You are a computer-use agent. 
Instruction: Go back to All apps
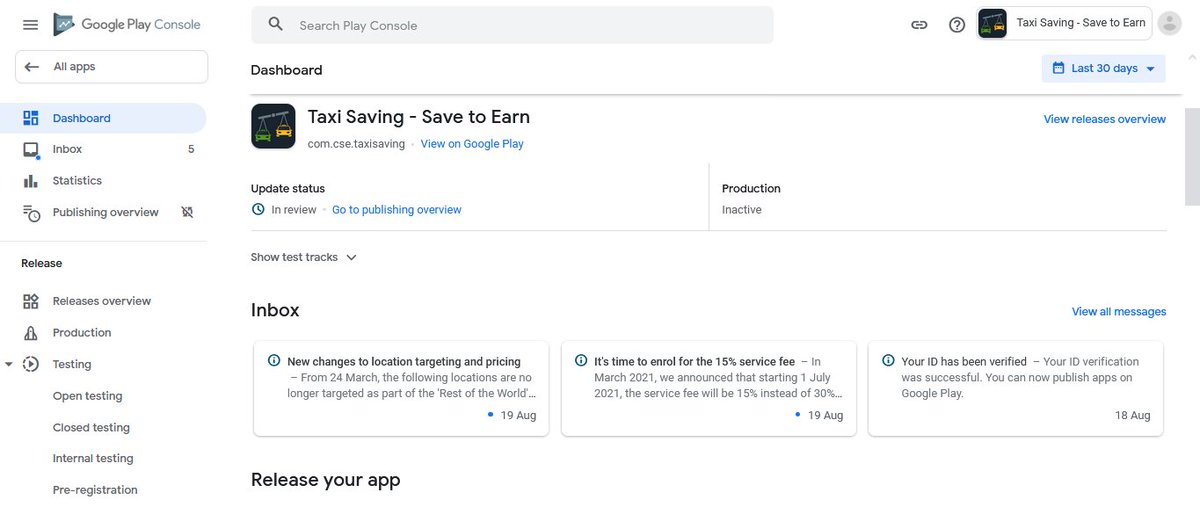[x=111, y=67]
